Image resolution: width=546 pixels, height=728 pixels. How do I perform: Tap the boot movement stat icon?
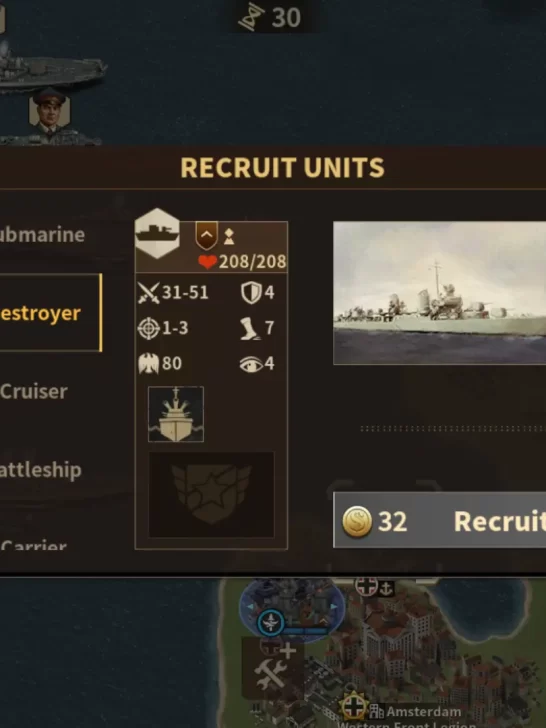(250, 328)
